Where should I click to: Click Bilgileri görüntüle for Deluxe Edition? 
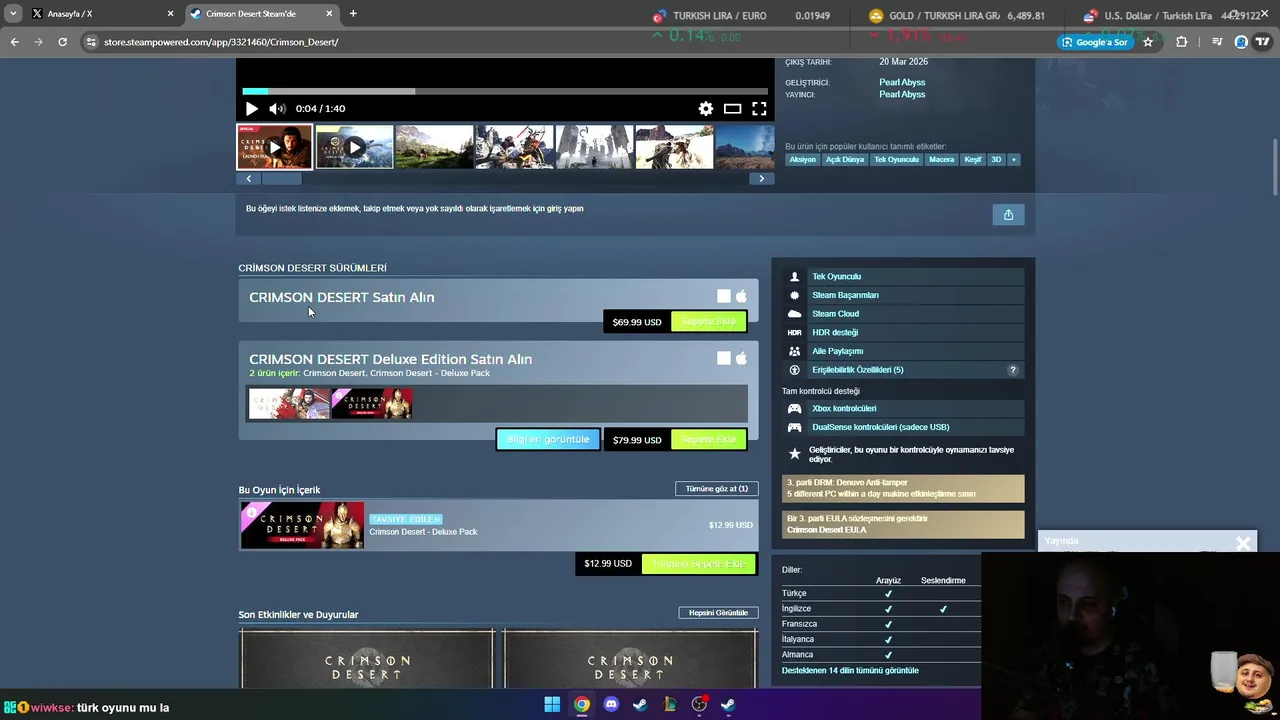pos(548,440)
